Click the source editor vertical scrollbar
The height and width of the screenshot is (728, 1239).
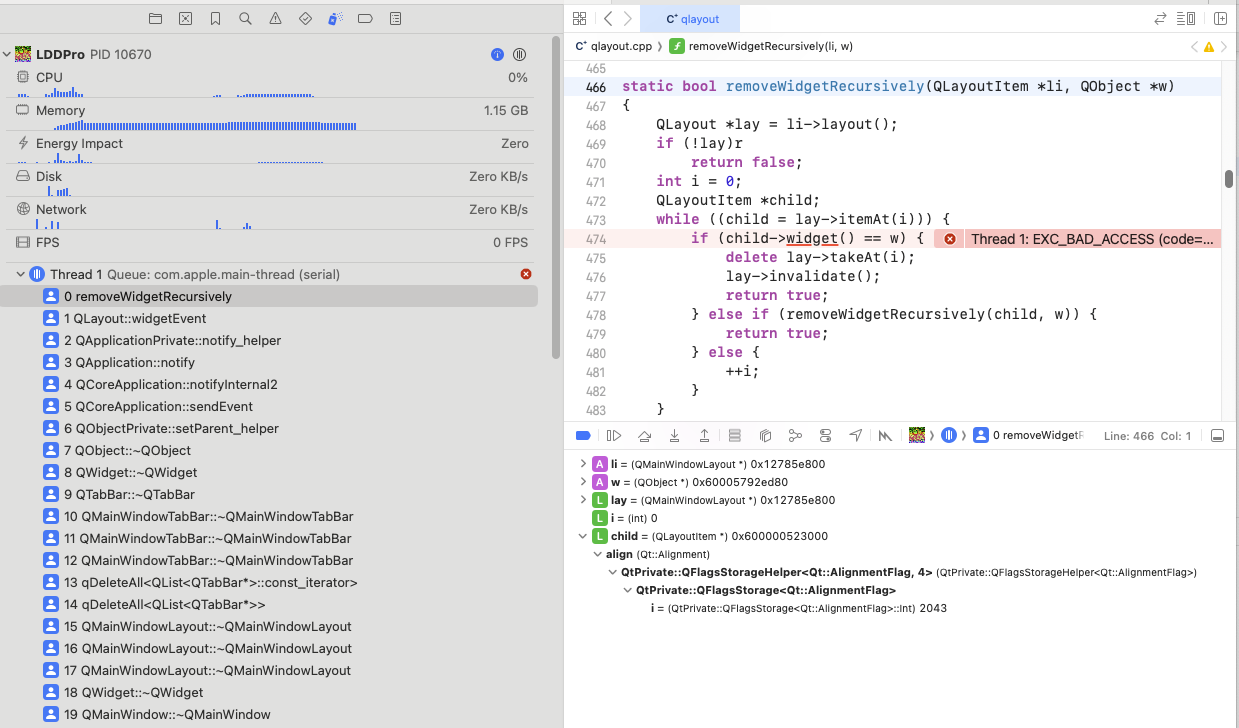pyautogui.click(x=1229, y=179)
